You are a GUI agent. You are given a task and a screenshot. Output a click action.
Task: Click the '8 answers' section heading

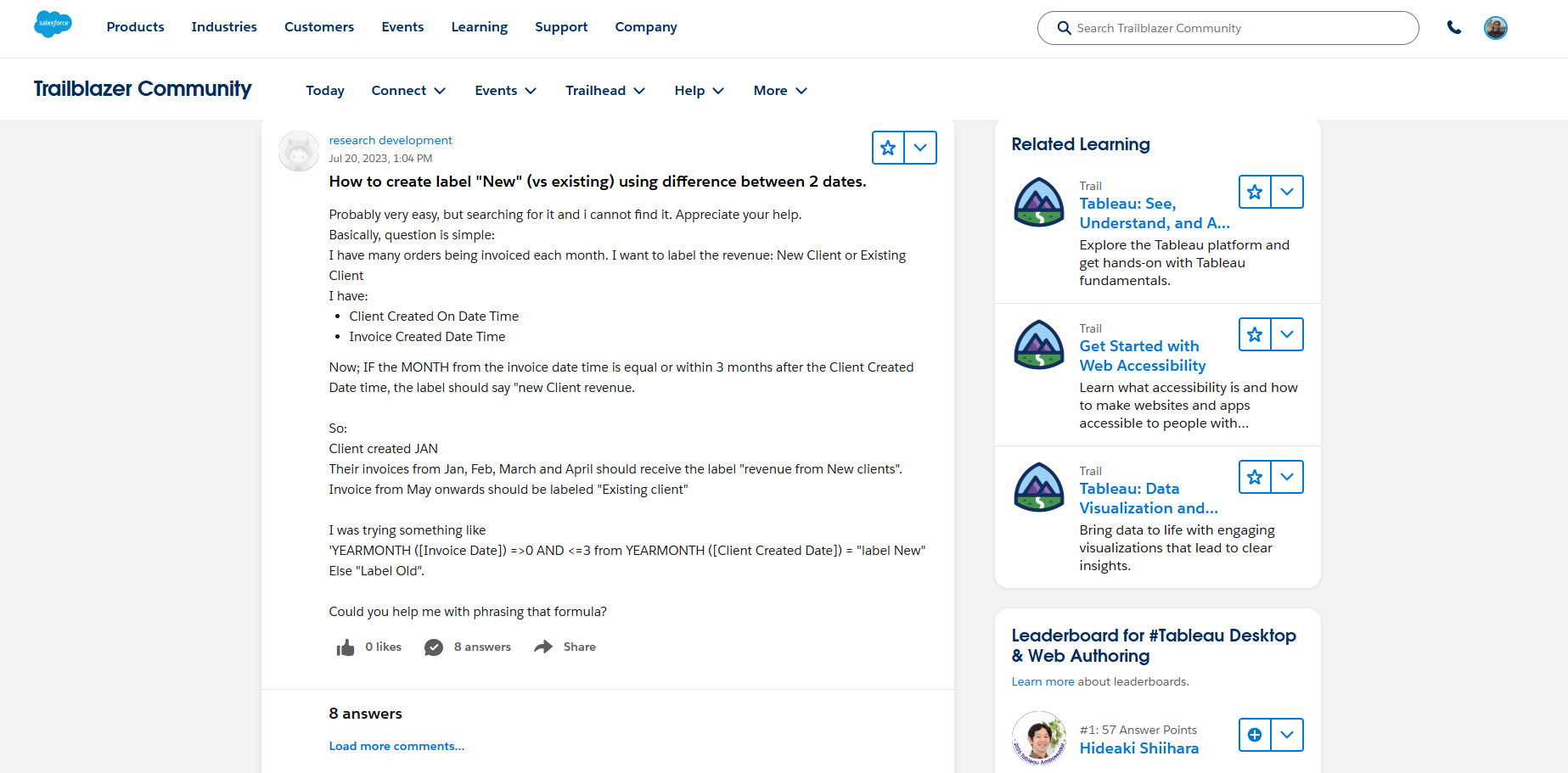[365, 714]
